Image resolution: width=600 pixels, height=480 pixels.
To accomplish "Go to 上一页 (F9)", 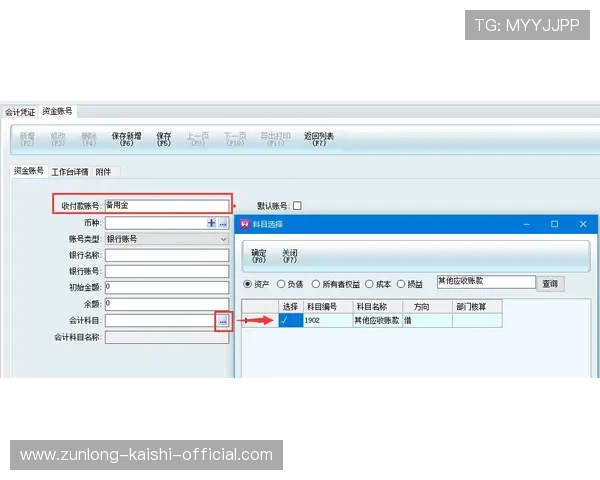I will 198,139.
